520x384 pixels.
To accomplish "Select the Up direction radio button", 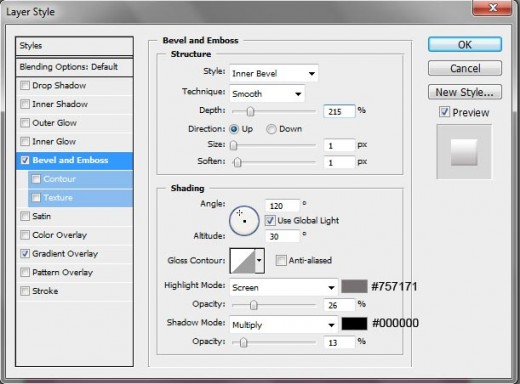I will click(x=234, y=129).
